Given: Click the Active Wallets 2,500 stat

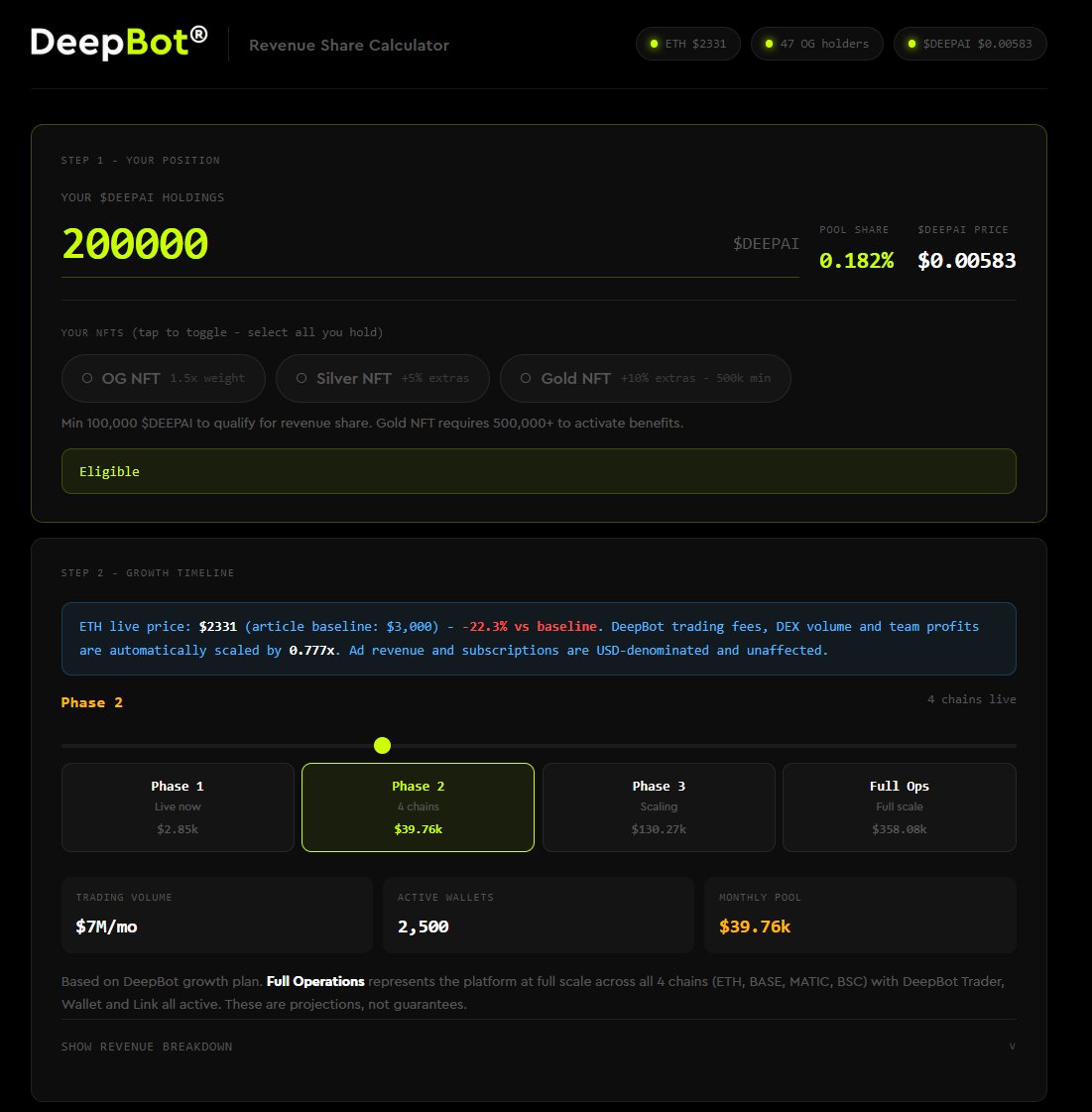Looking at the screenshot, I should click(x=539, y=915).
